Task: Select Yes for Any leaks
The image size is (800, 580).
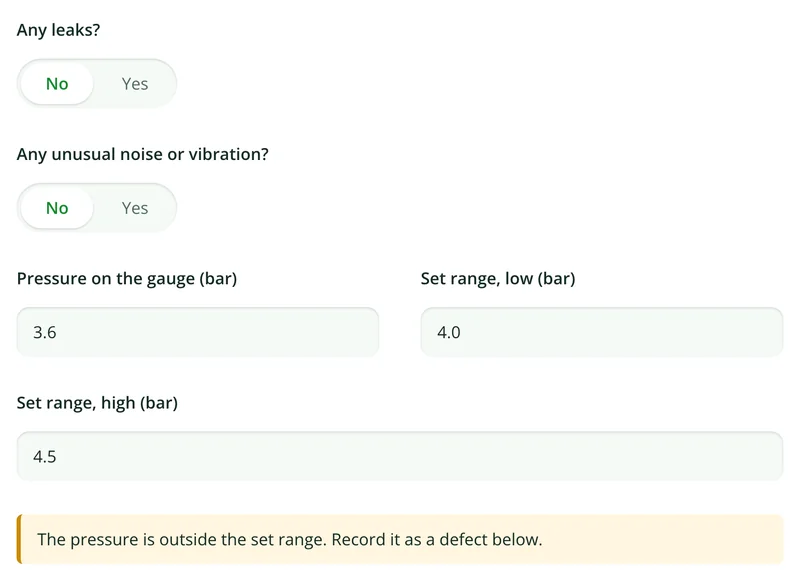Action: pos(135,84)
